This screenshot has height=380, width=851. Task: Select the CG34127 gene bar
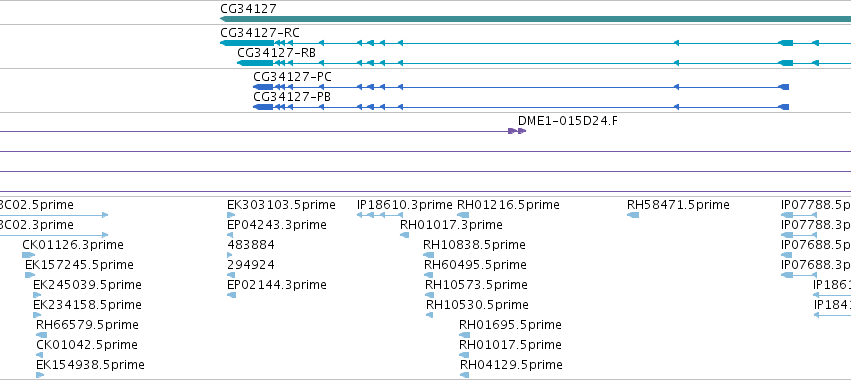click(535, 19)
